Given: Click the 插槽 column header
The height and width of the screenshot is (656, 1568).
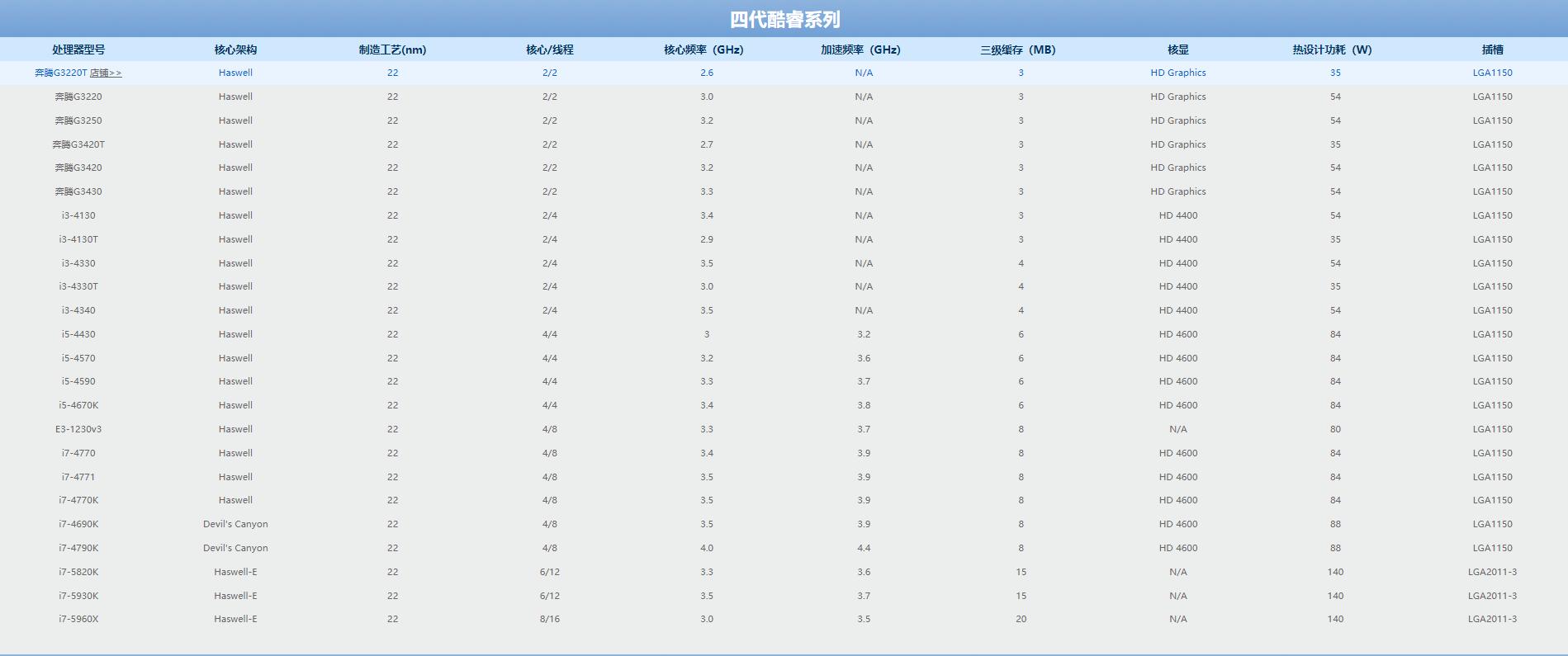Looking at the screenshot, I should [1493, 50].
